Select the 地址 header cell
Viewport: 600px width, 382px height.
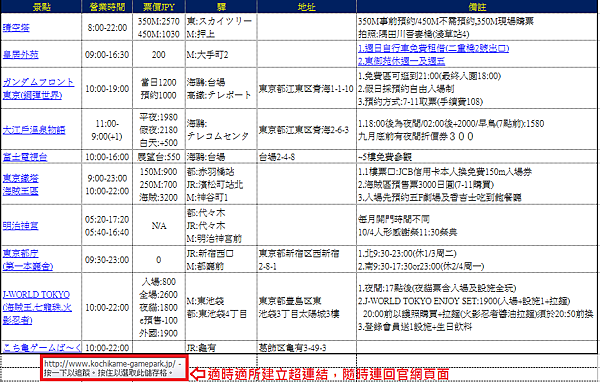pyautogui.click(x=307, y=7)
